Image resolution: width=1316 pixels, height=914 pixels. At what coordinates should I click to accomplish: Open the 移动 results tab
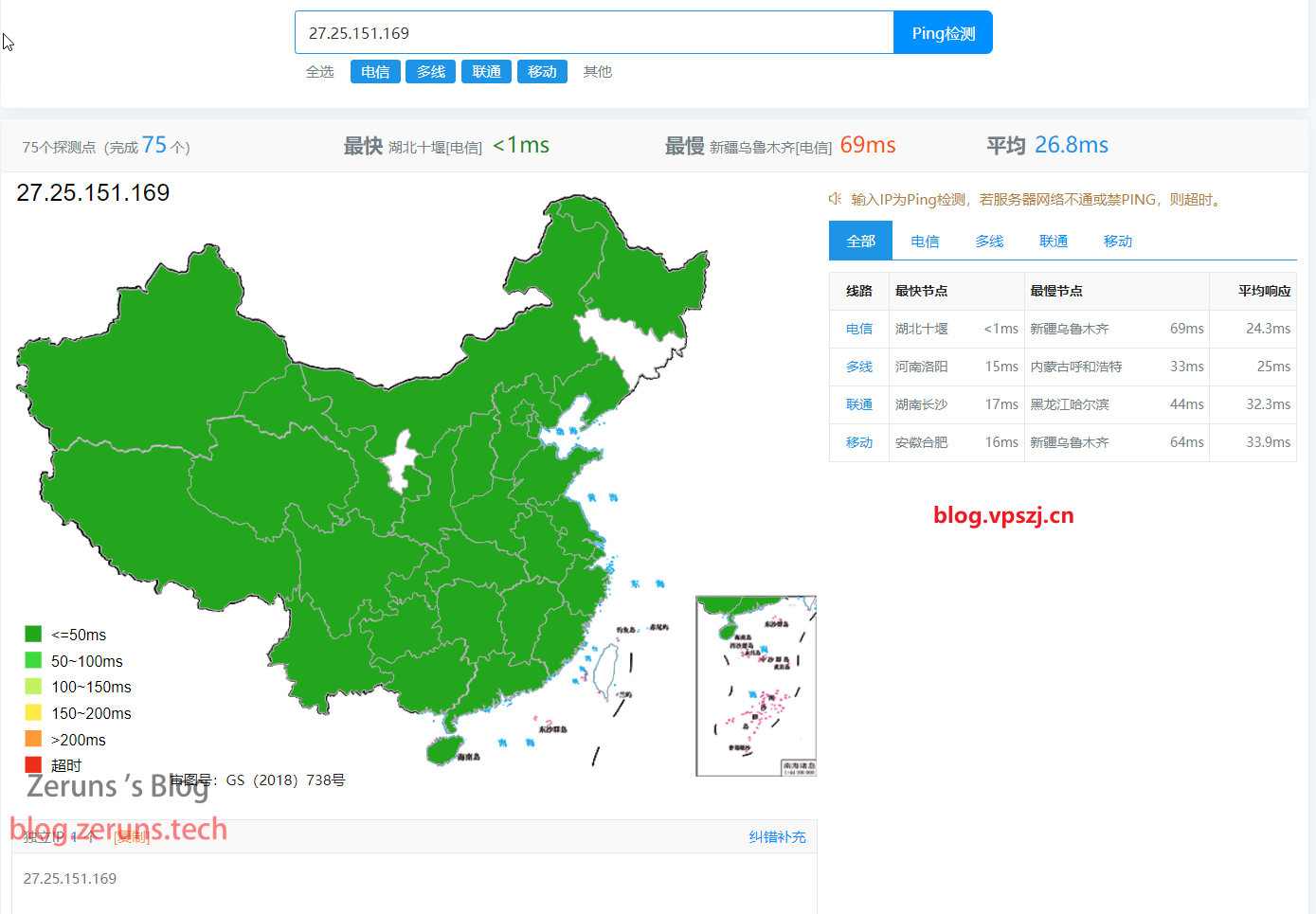coord(1118,242)
